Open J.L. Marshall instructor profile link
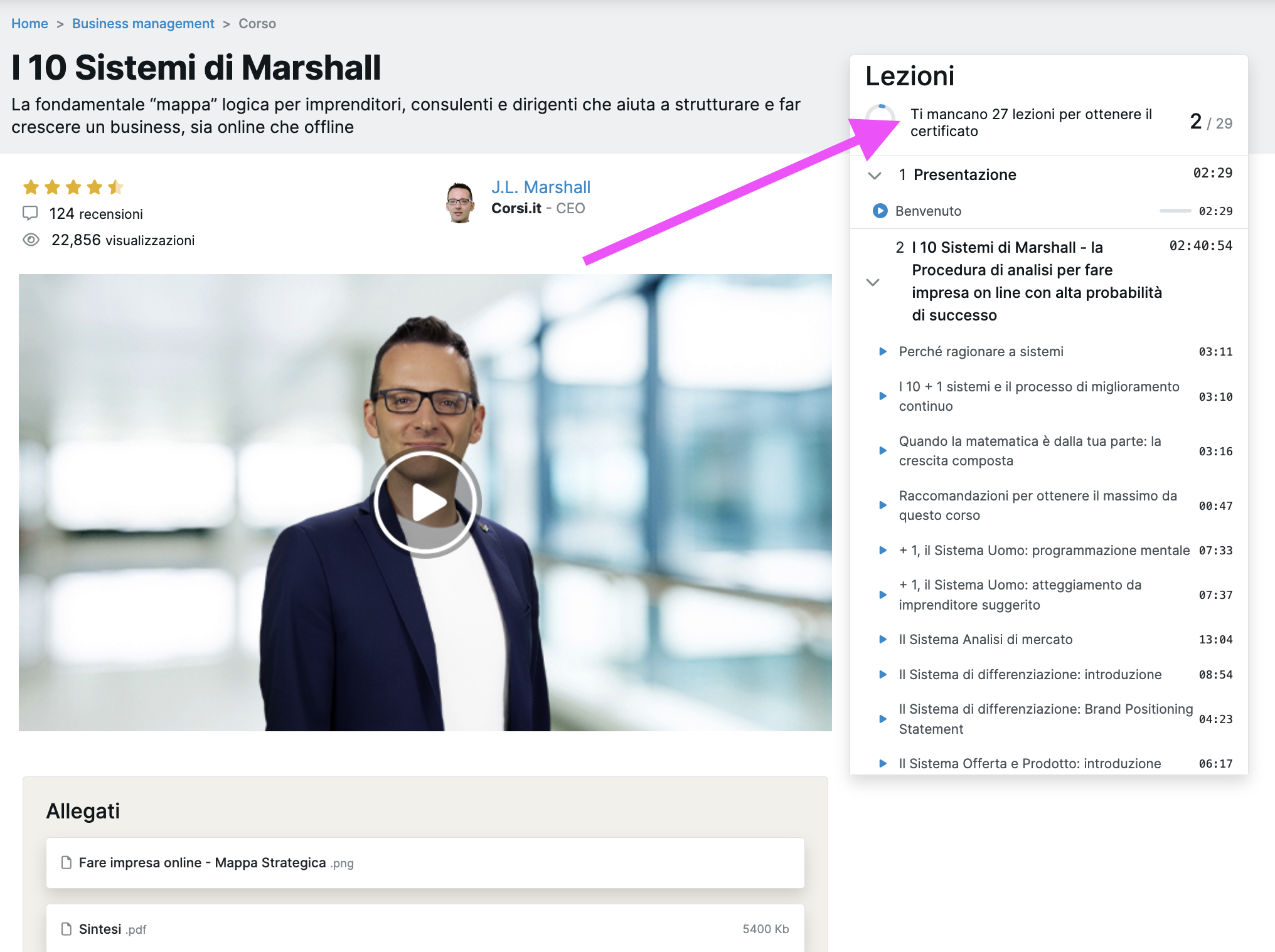The image size is (1275, 952). tap(541, 187)
